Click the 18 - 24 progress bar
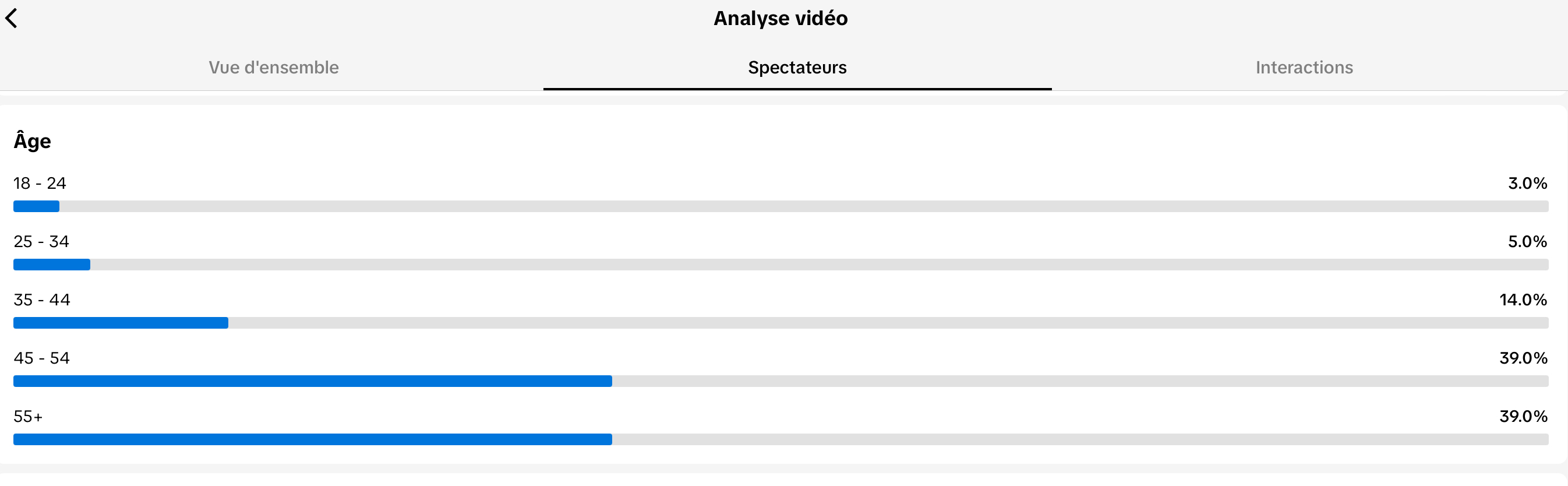Image resolution: width=1568 pixels, height=486 pixels. click(x=781, y=206)
